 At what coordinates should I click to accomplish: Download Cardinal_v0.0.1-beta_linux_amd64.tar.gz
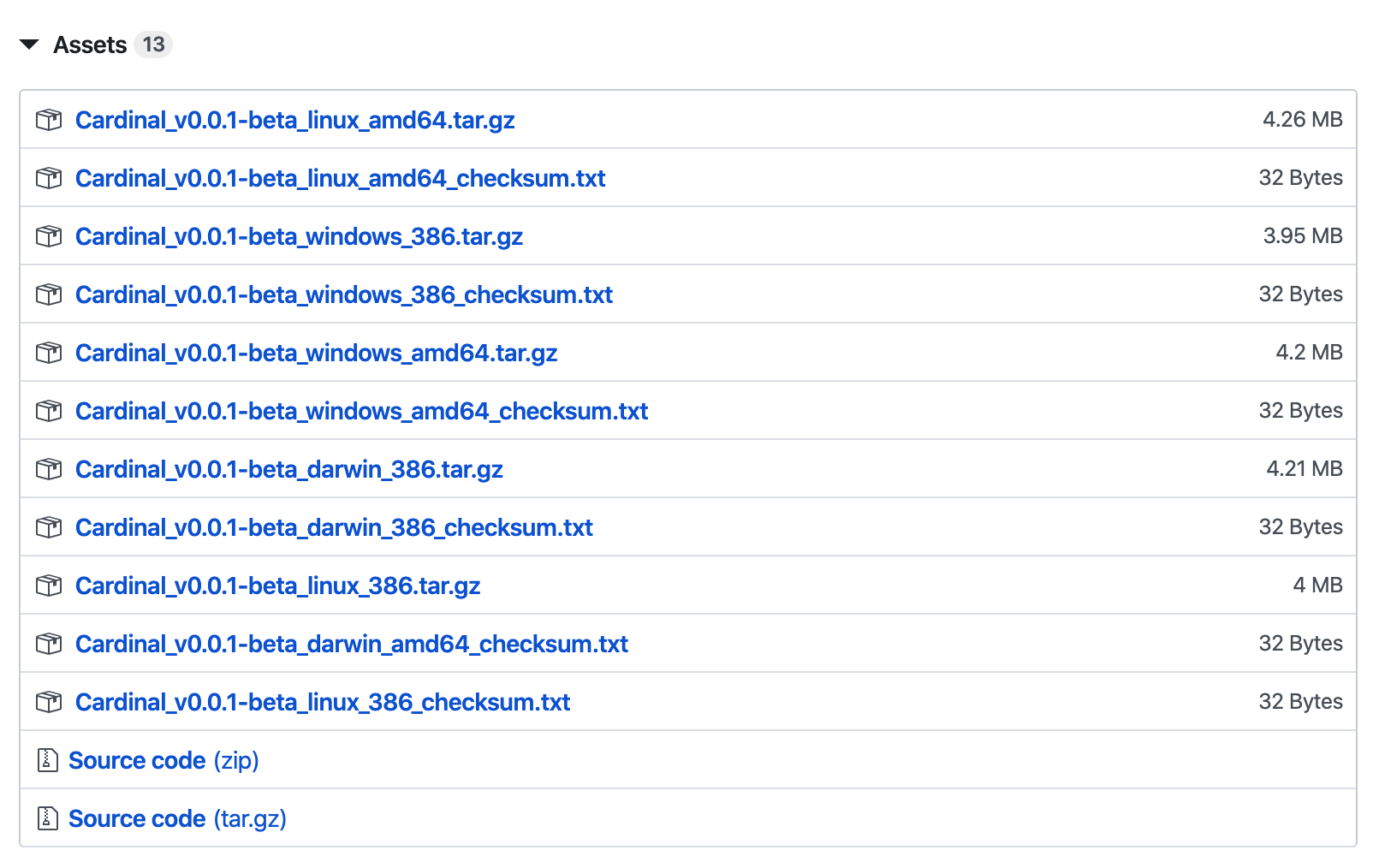294,120
